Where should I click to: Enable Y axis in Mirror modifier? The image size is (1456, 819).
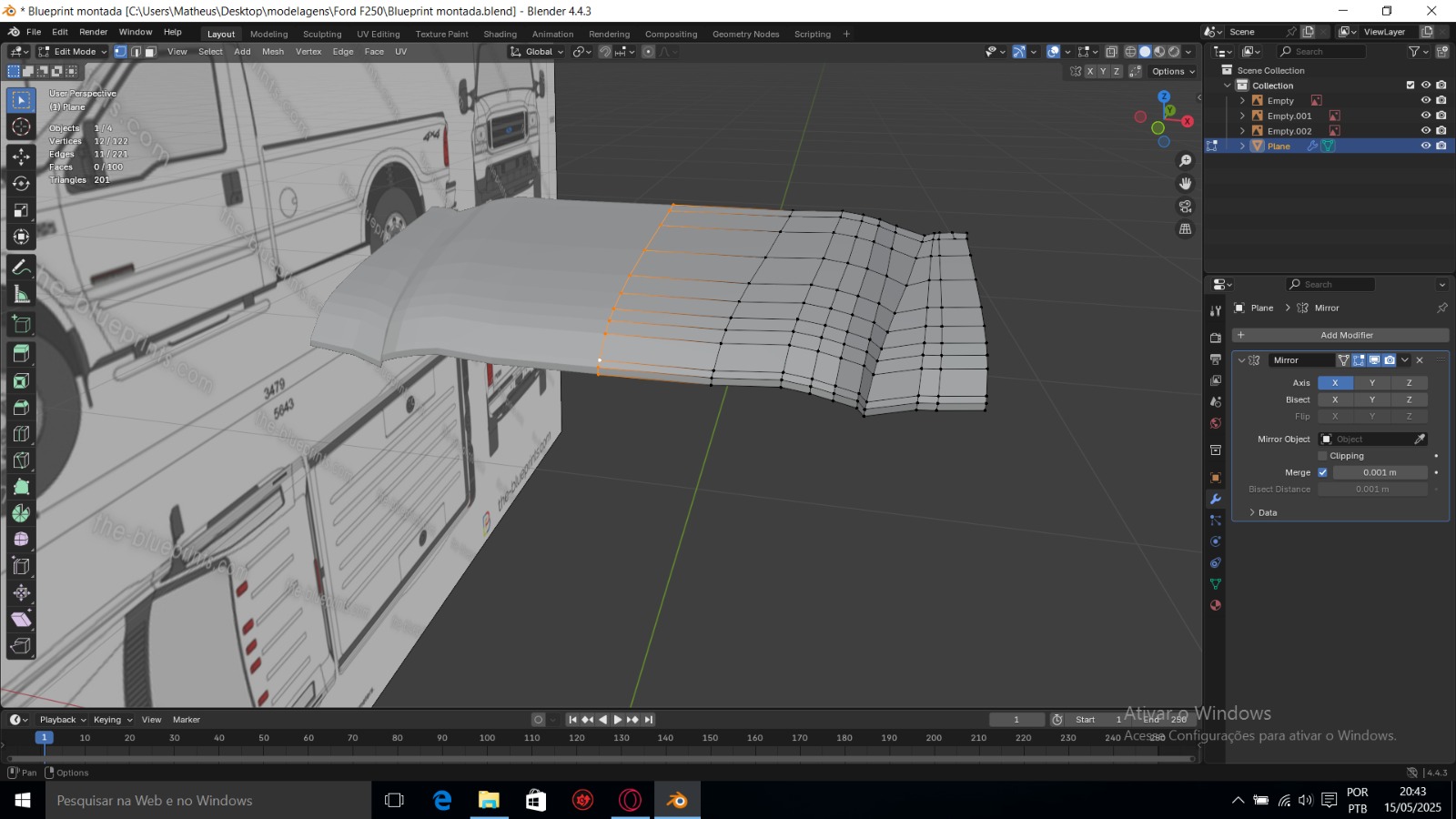1371,383
